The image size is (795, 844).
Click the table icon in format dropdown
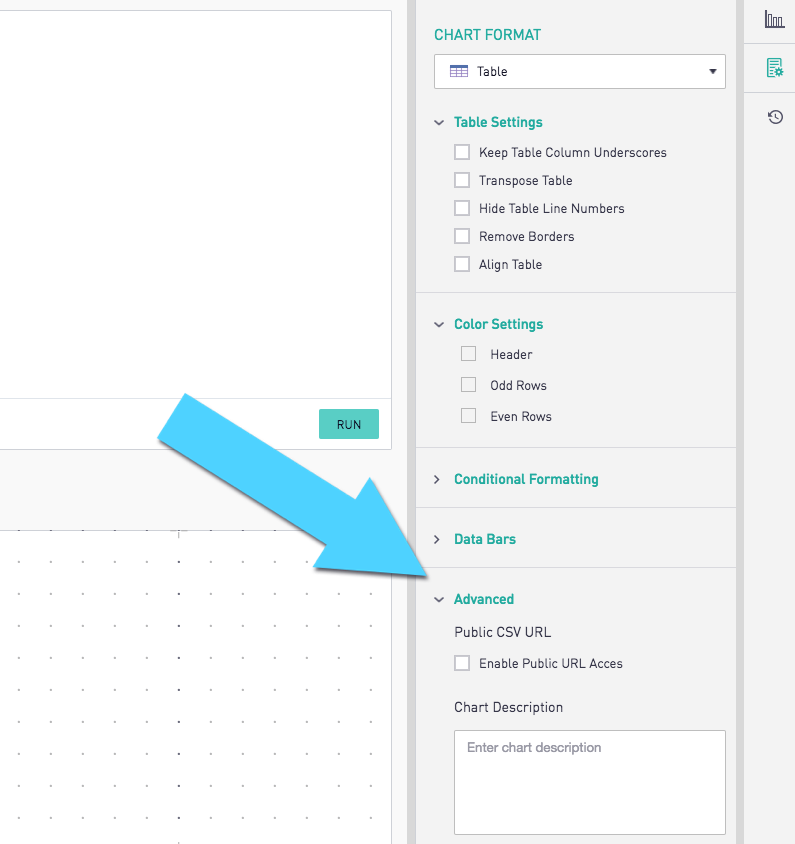(x=459, y=71)
